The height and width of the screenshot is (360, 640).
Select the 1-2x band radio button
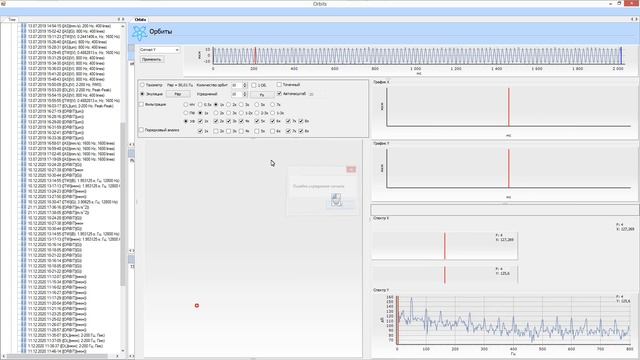point(241,113)
